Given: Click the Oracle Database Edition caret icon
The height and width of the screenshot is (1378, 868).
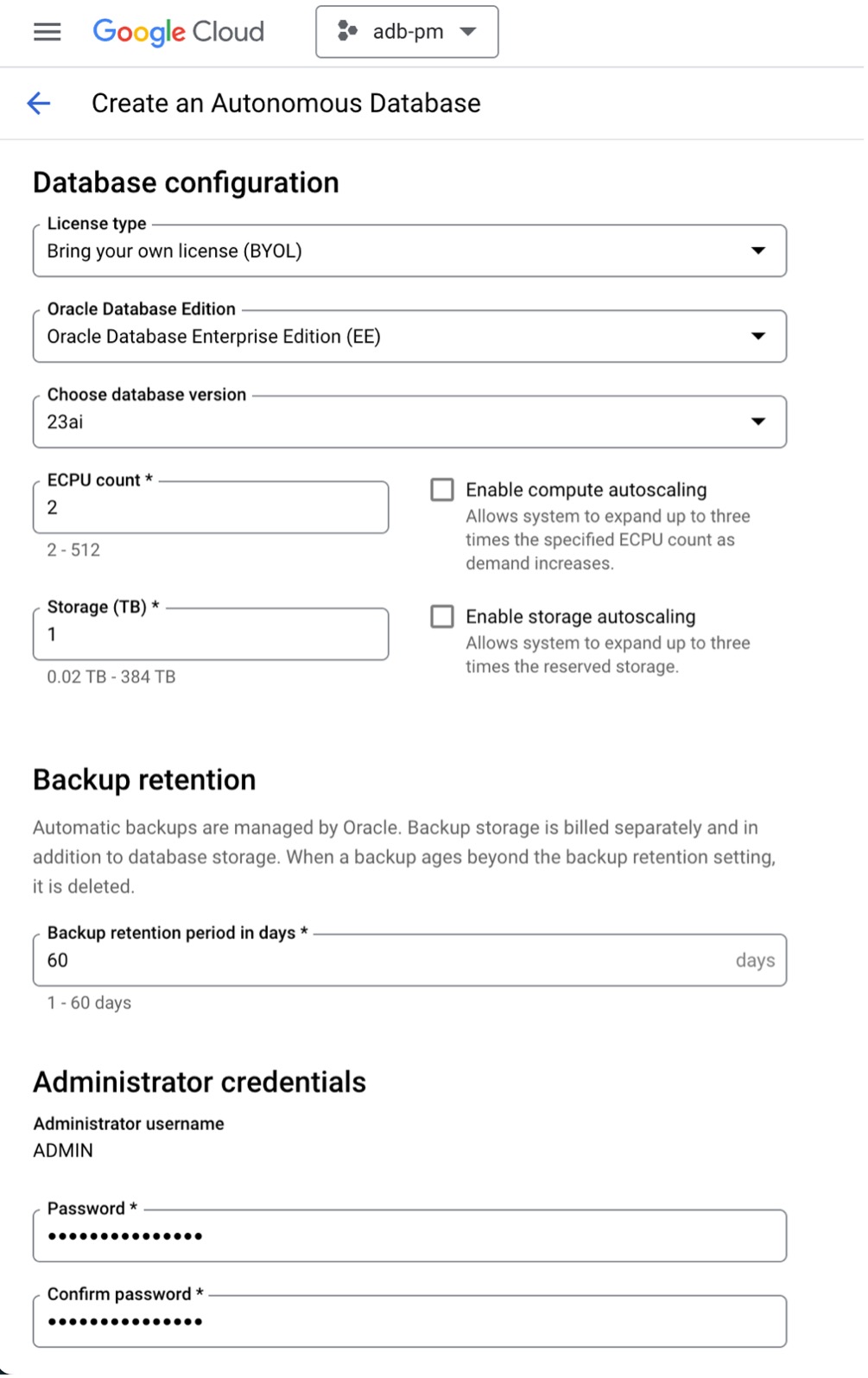Looking at the screenshot, I should pos(758,335).
